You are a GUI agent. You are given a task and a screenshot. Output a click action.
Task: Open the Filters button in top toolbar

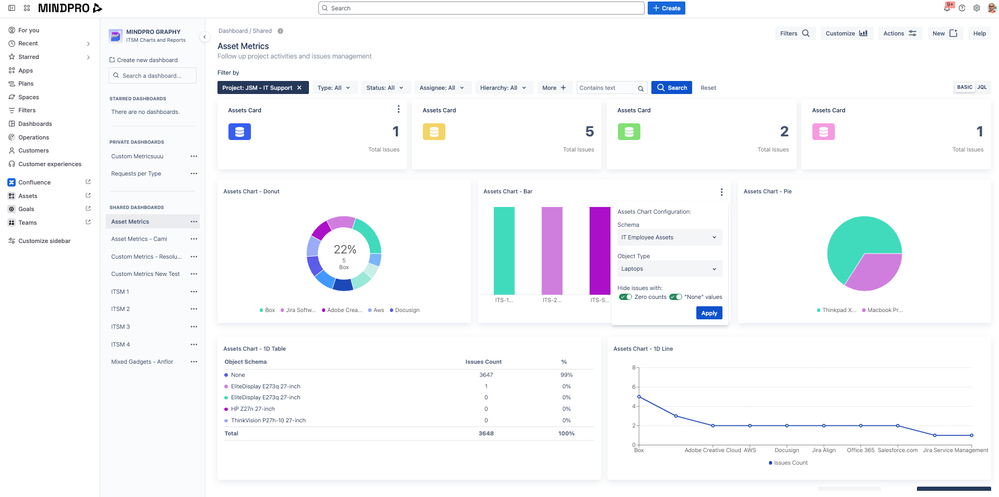tap(795, 34)
